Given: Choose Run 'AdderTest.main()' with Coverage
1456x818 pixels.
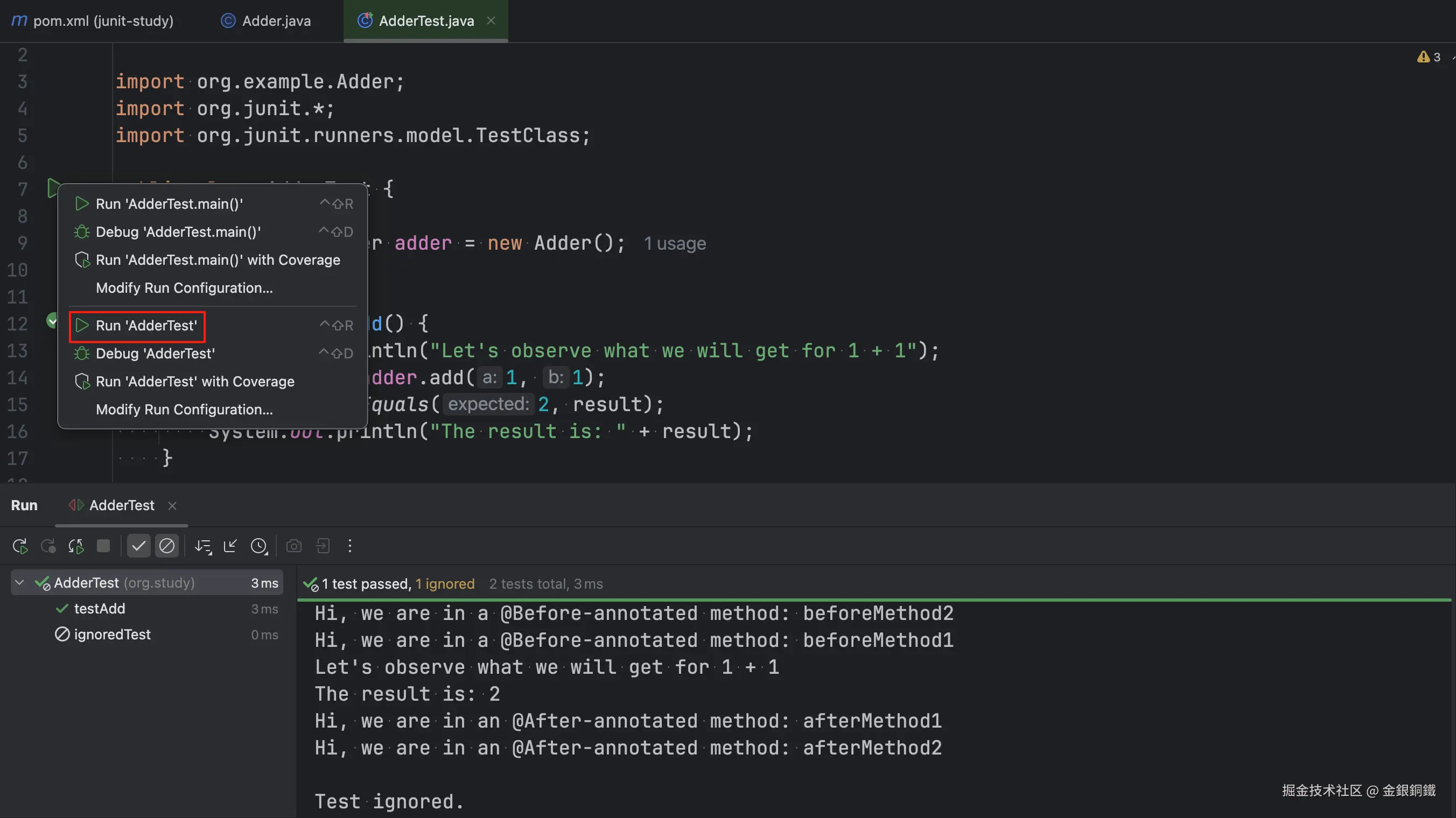Looking at the screenshot, I should point(218,260).
